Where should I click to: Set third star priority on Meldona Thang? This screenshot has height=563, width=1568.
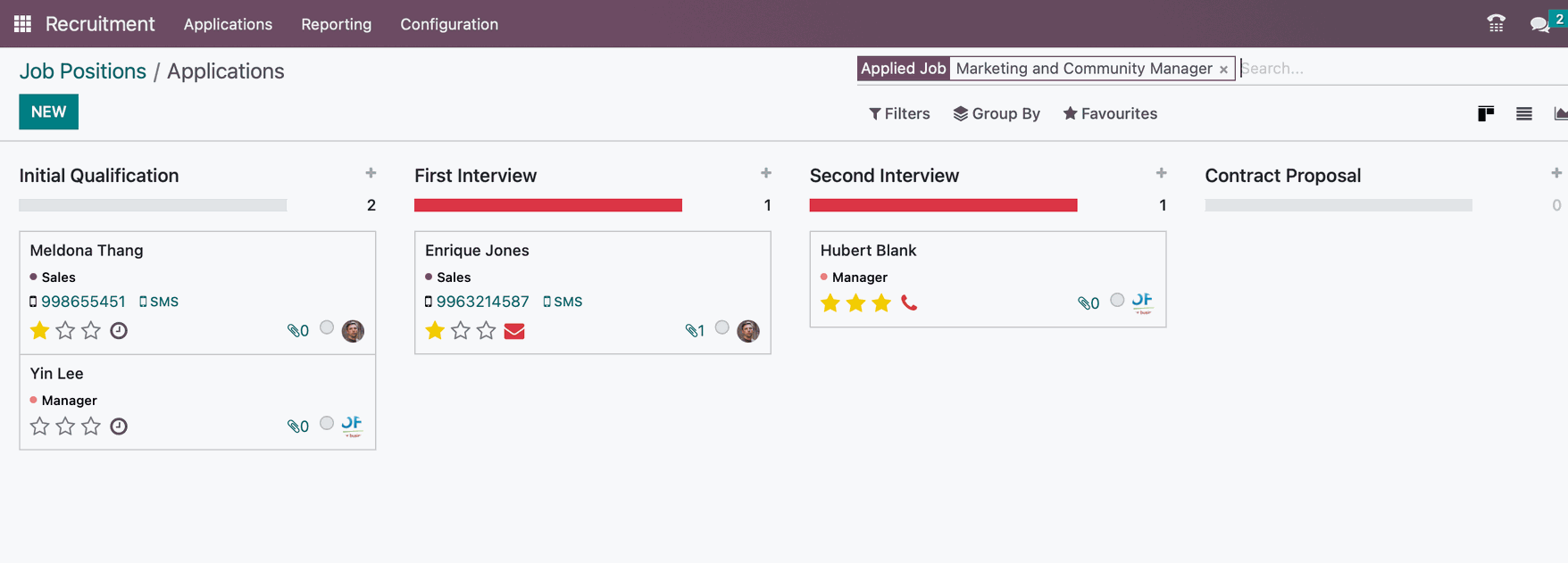[91, 331]
